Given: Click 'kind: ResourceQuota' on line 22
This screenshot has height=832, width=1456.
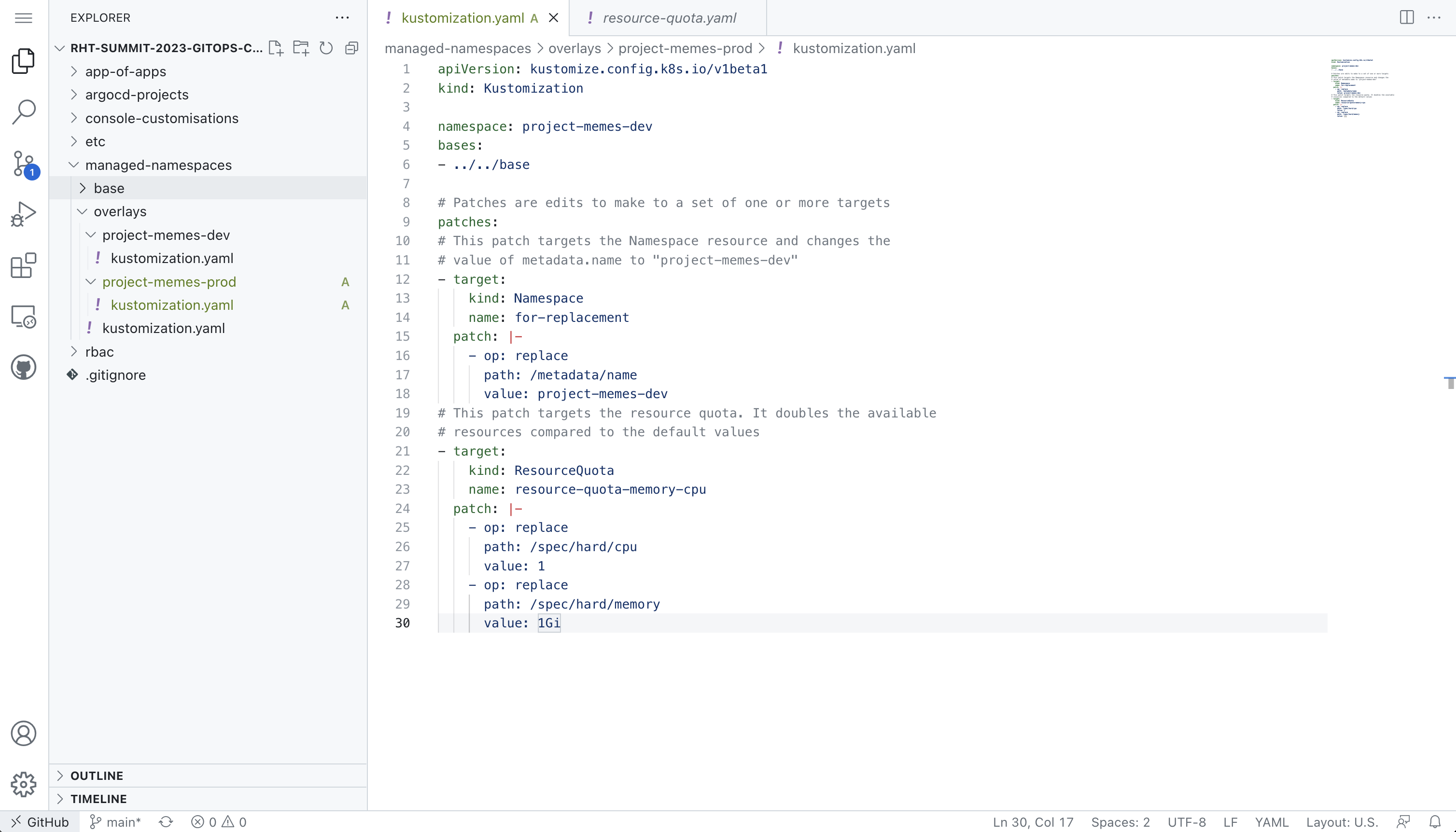Looking at the screenshot, I should tap(541, 470).
